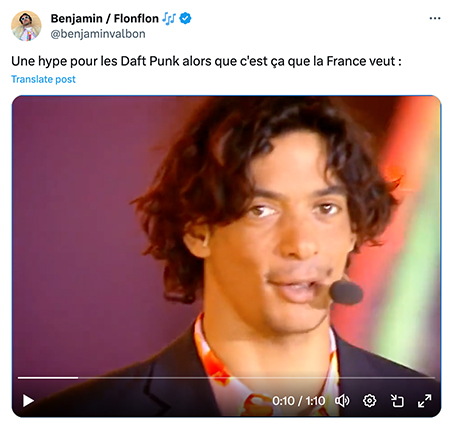450x425 pixels.
Task: Click the Benjamin / Flonflon display name
Action: tap(105, 18)
